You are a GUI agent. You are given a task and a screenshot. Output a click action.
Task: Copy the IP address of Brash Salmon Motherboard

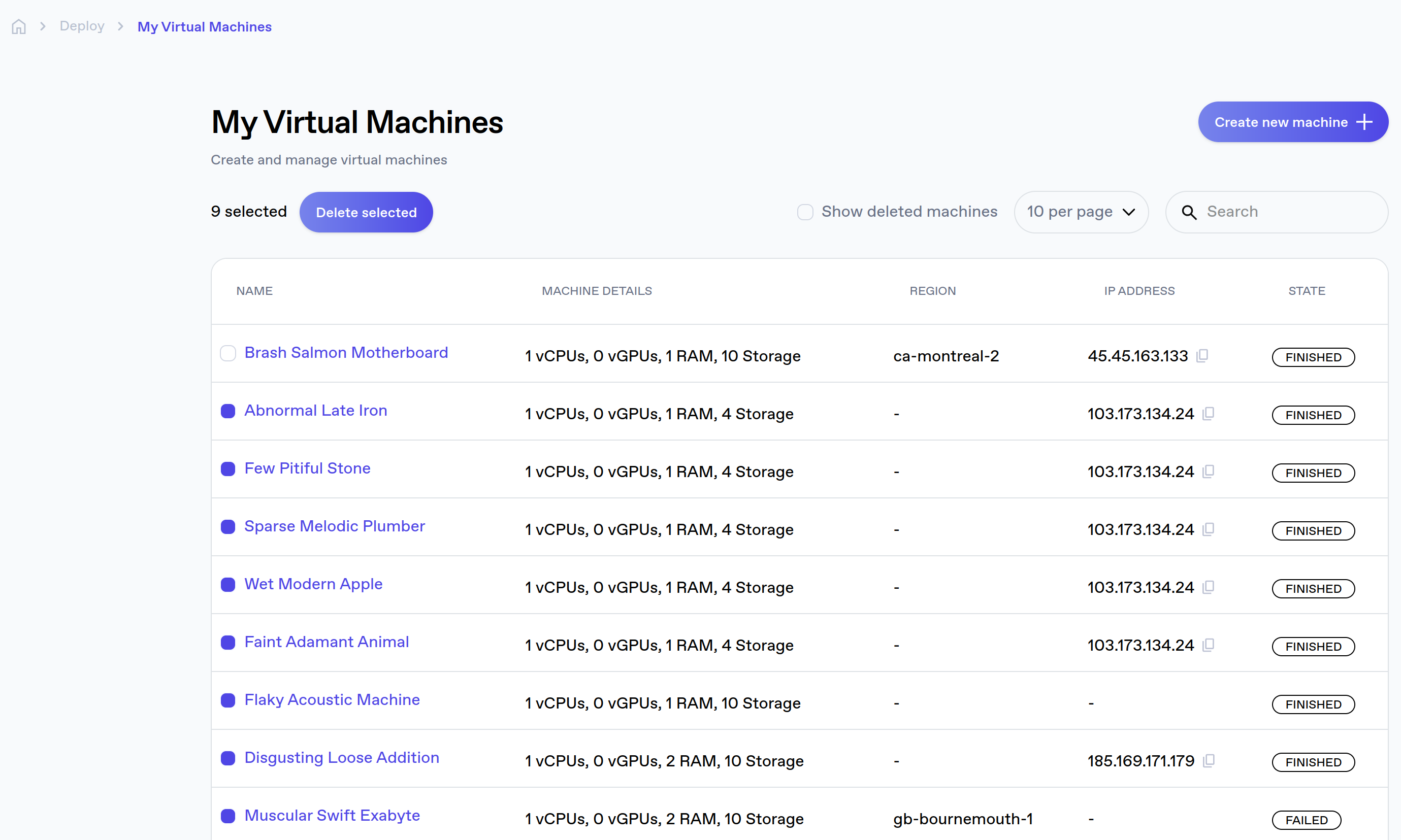click(1203, 356)
